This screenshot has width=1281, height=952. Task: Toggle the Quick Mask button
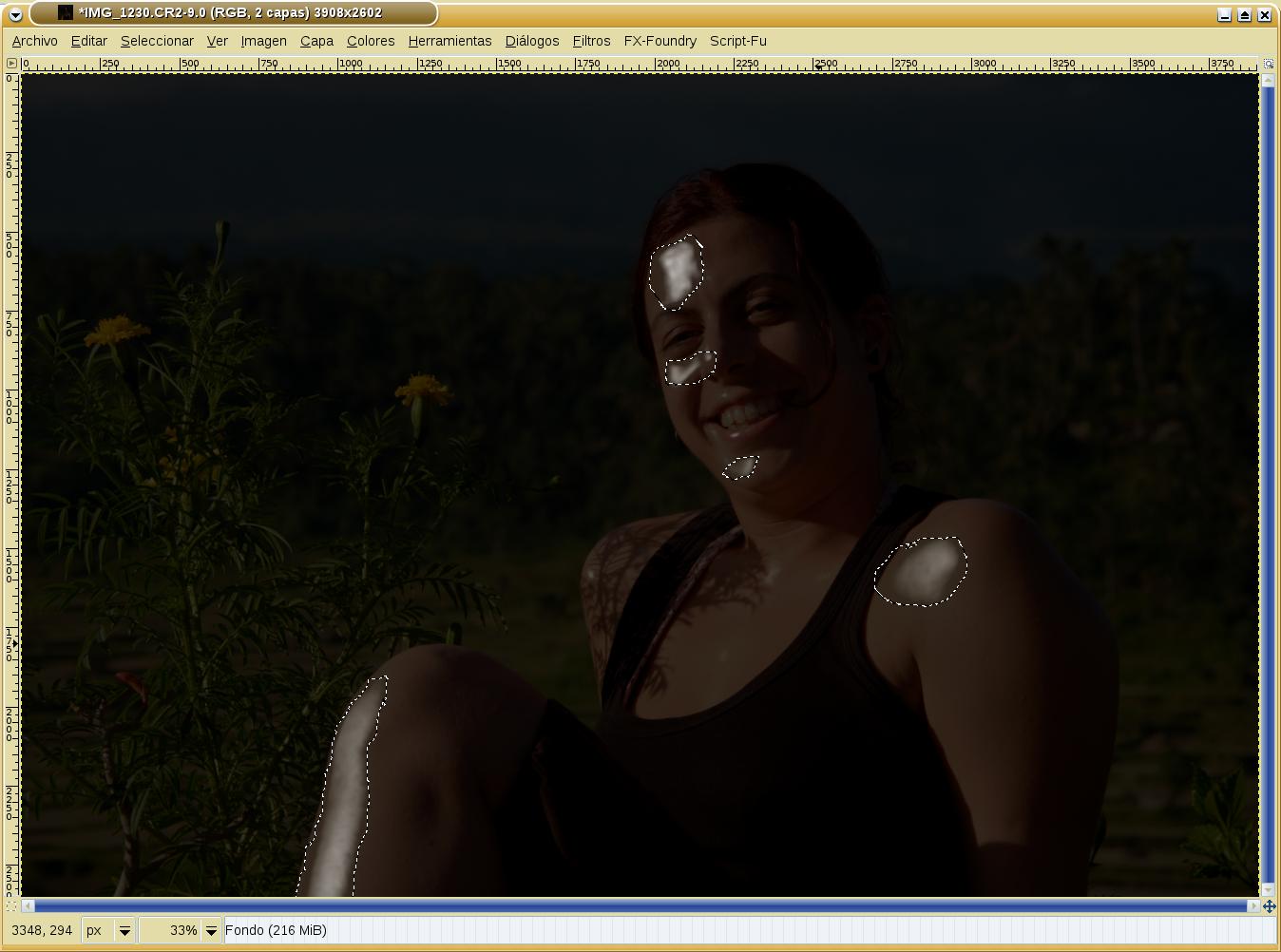coord(11,906)
